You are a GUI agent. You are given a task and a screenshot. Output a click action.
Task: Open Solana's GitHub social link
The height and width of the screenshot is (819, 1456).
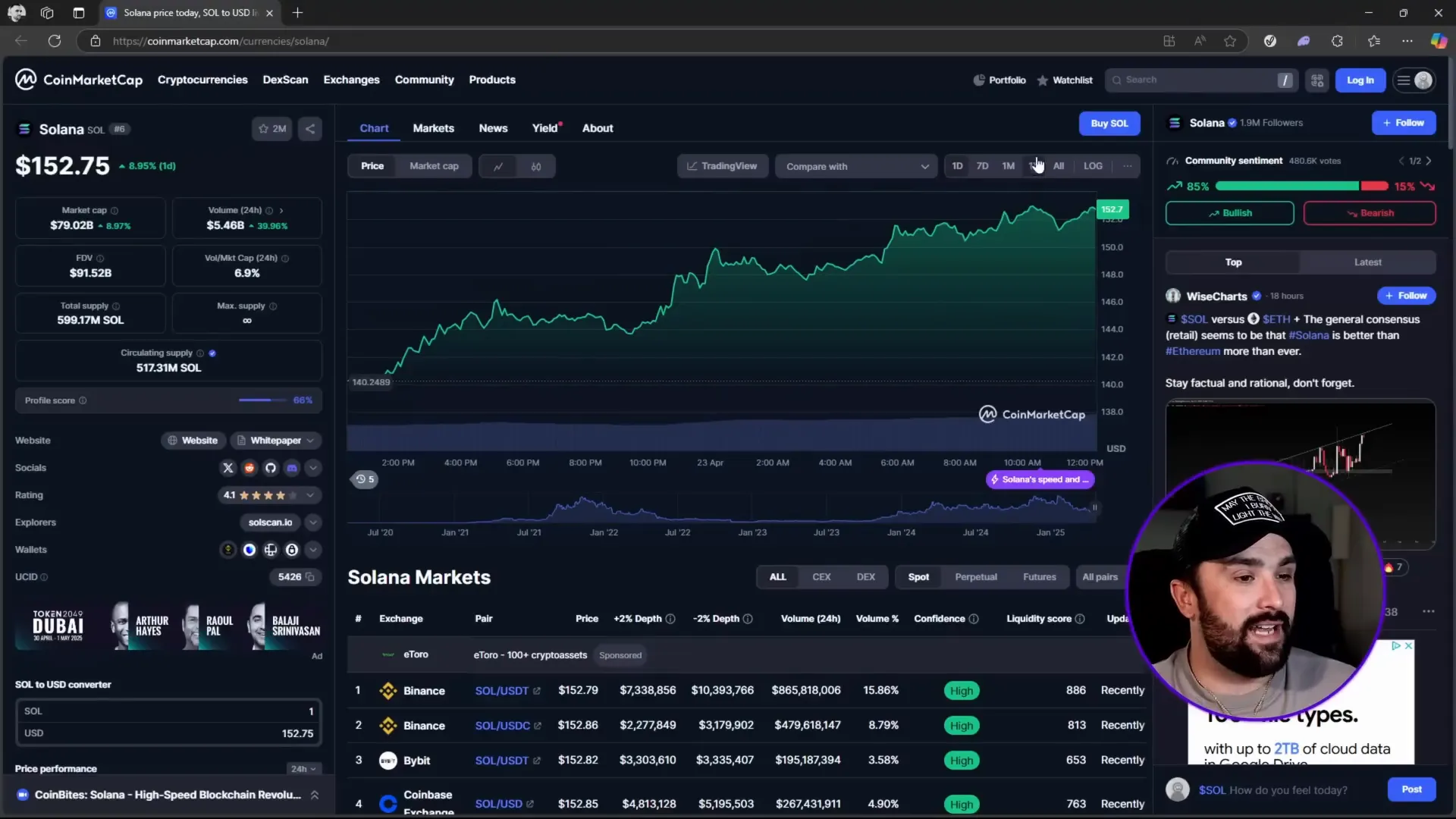point(270,468)
